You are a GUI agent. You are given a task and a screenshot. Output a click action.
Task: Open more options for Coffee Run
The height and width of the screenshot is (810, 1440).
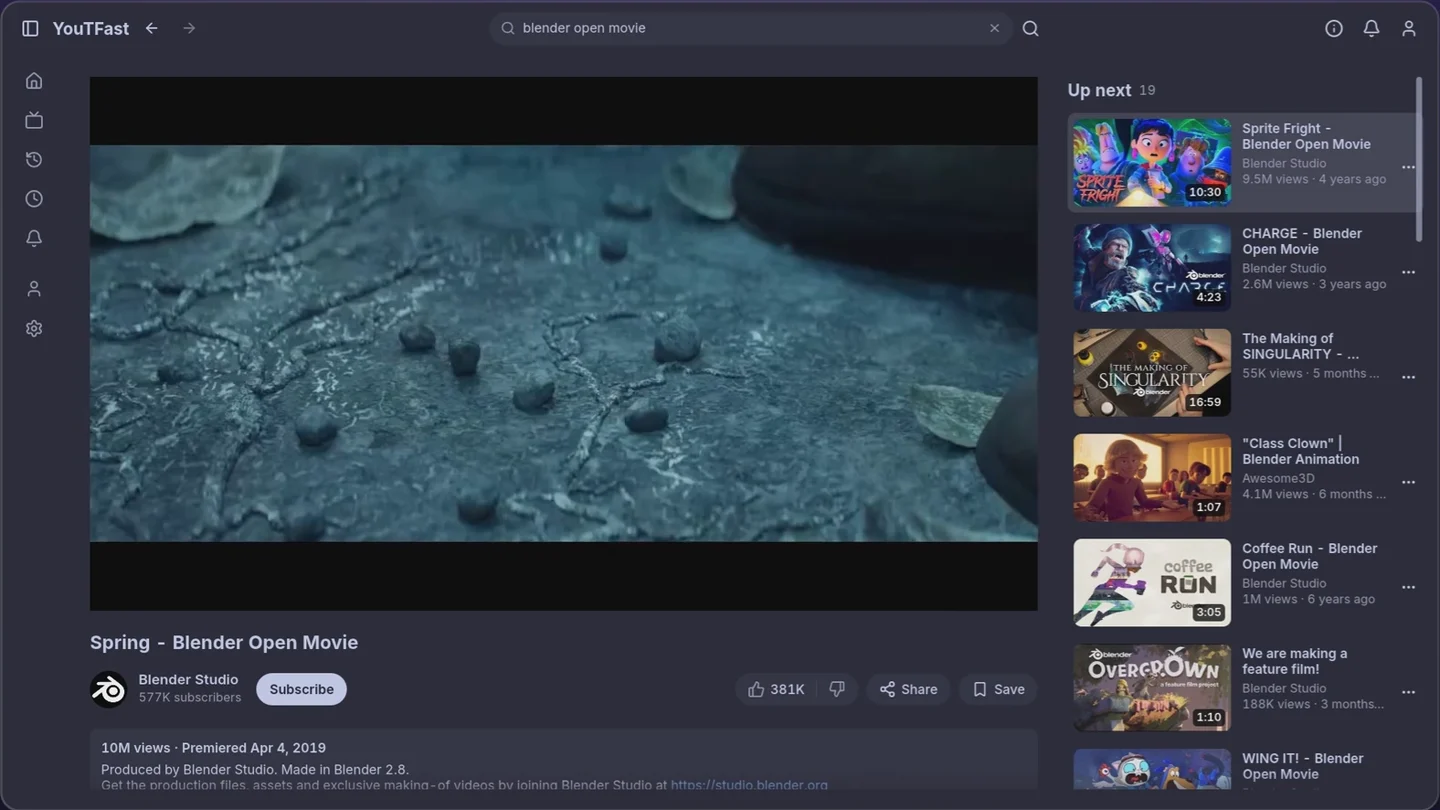pos(1408,587)
